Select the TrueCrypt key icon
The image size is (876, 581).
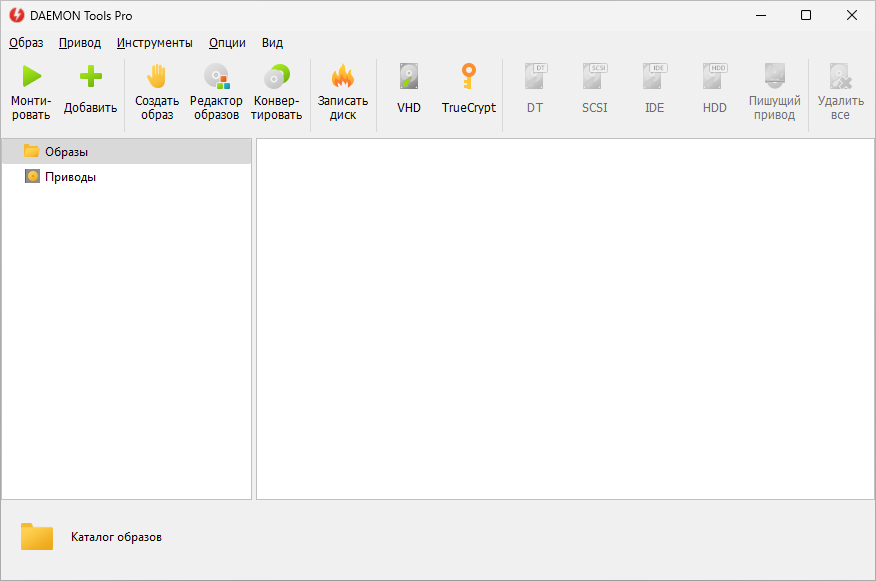468,90
